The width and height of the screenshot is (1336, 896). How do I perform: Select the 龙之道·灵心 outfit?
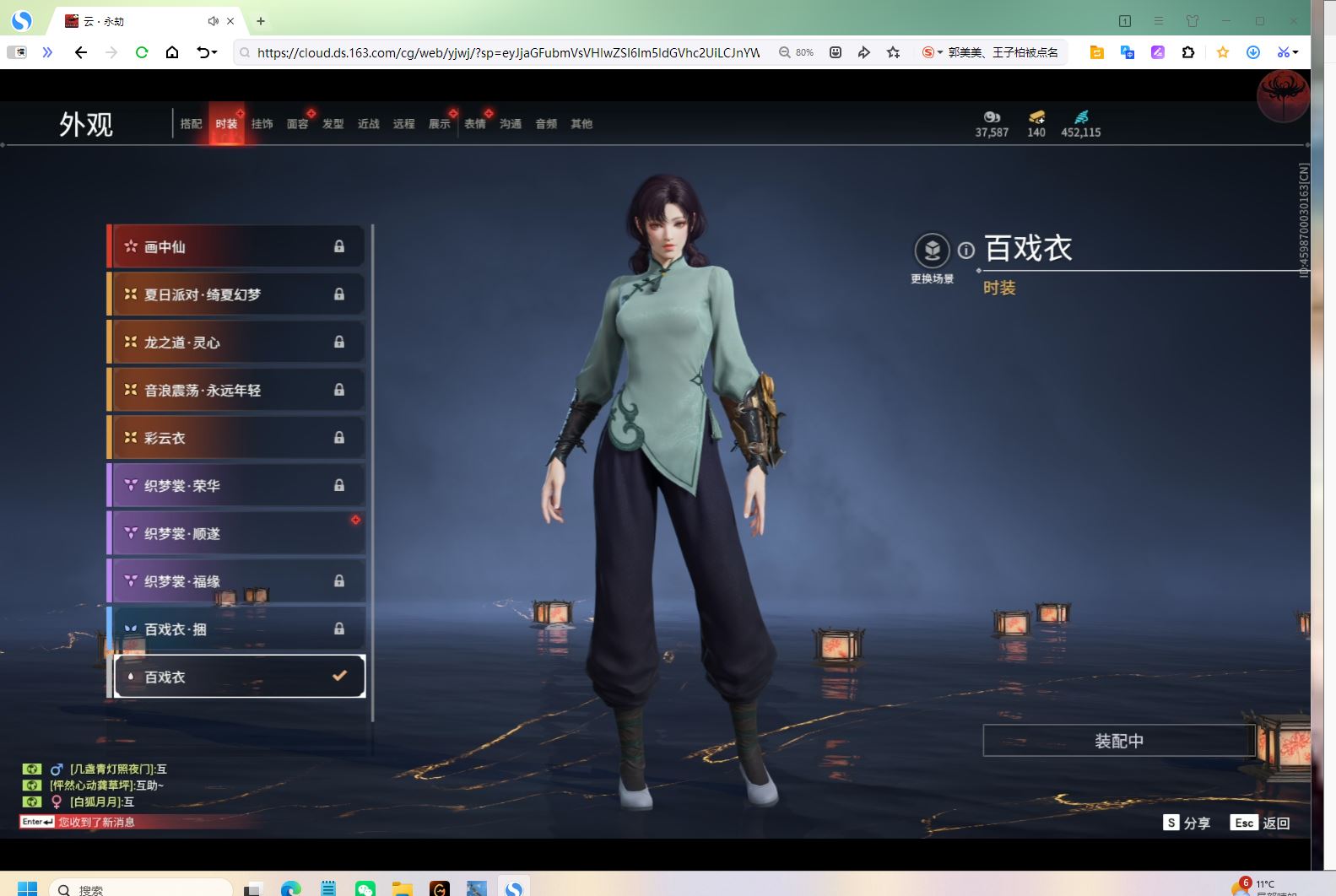click(x=236, y=342)
